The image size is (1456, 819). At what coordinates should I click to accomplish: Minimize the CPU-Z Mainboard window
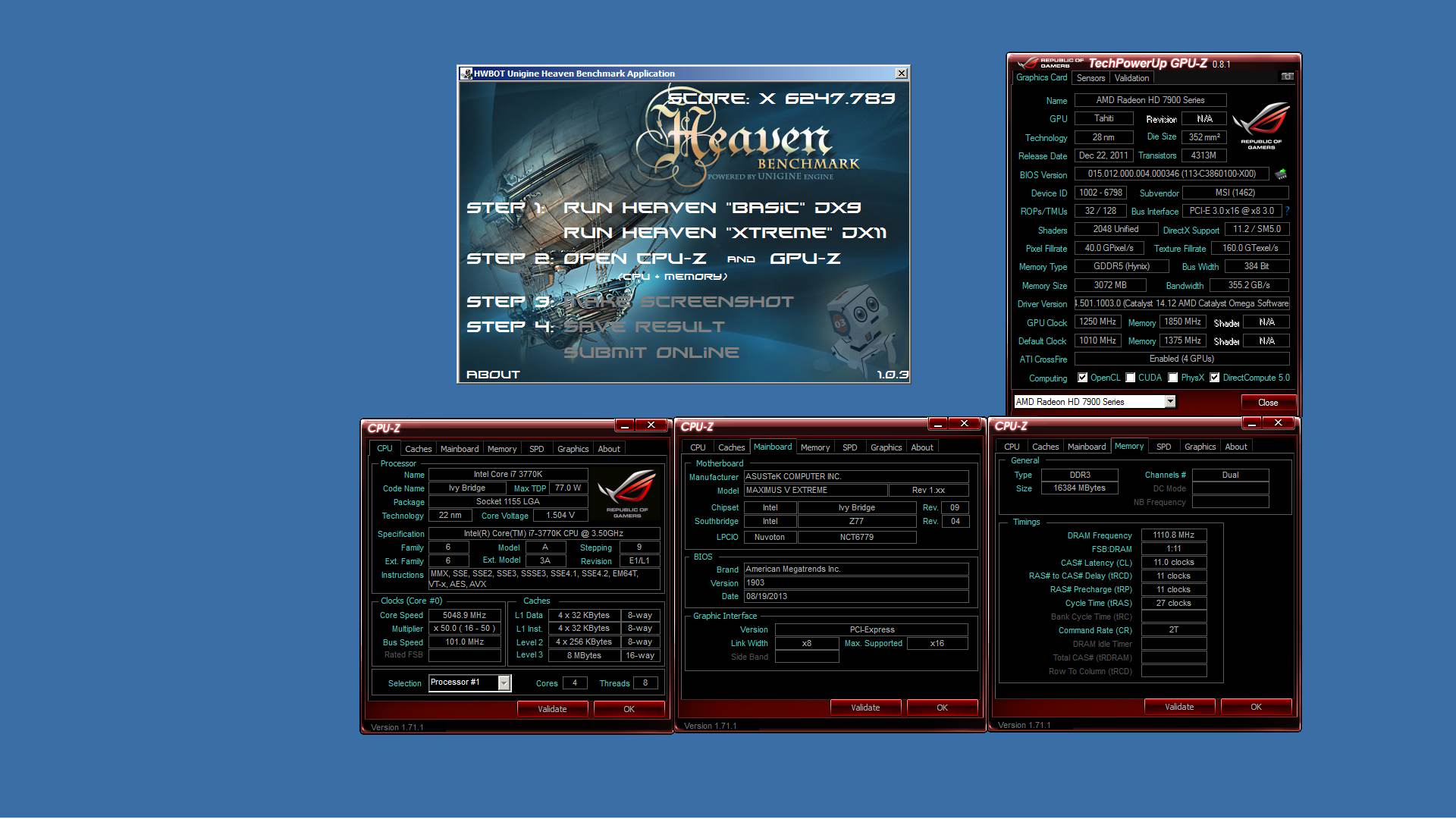pos(938,424)
